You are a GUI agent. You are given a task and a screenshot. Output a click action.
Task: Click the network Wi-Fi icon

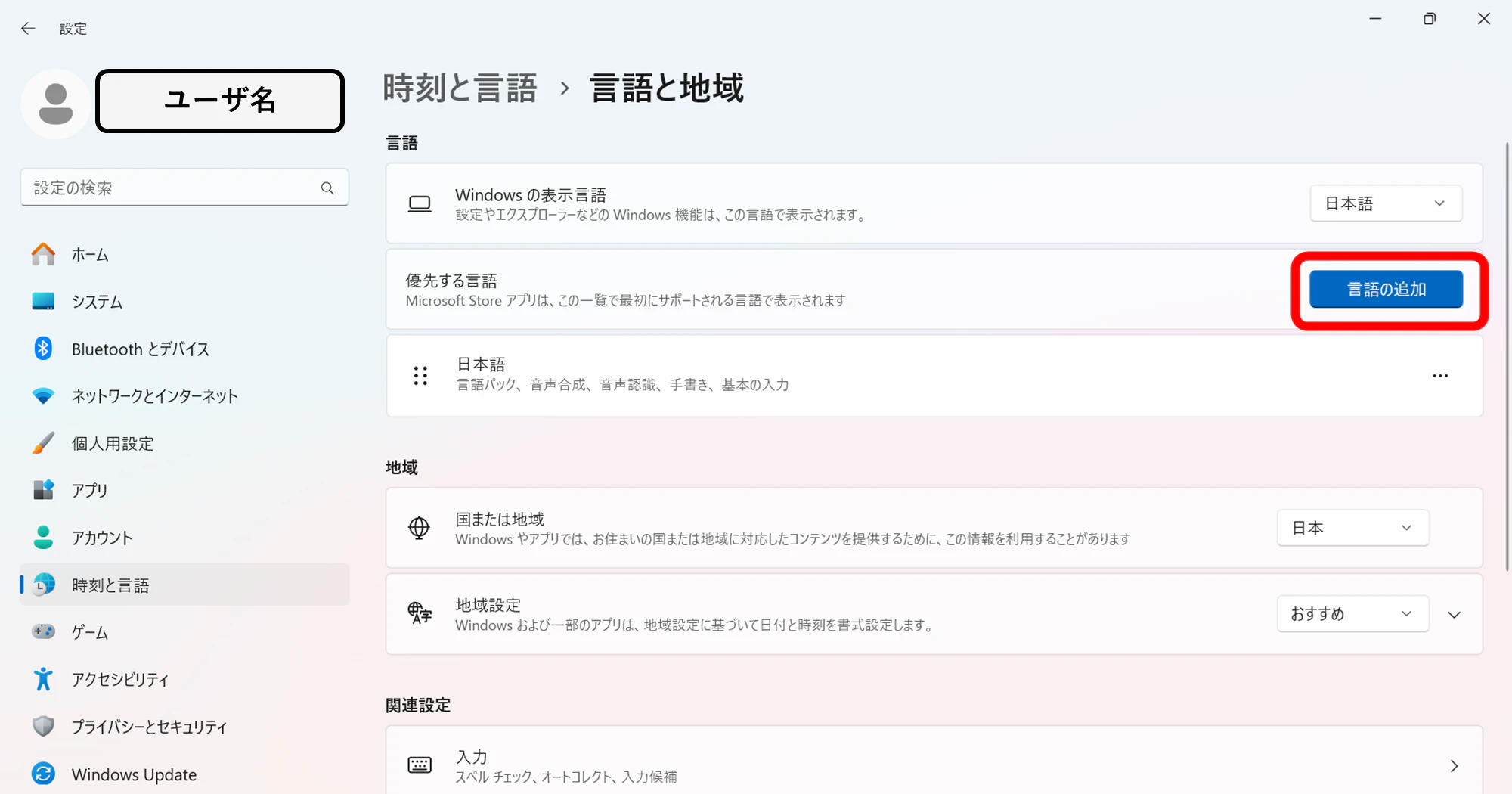point(43,395)
